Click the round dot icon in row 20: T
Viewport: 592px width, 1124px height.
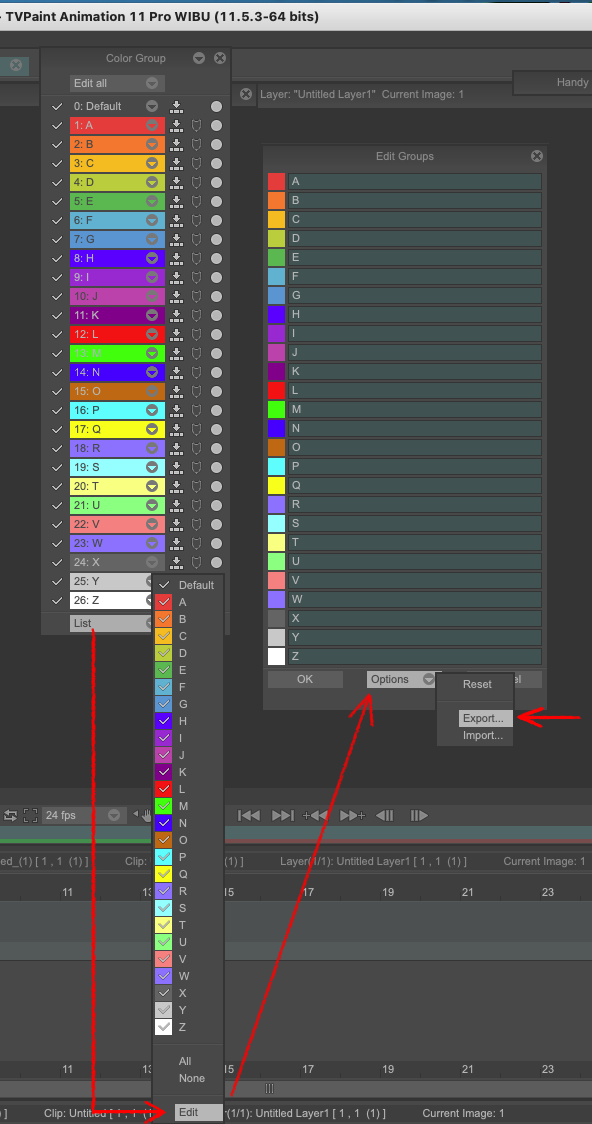tap(216, 486)
